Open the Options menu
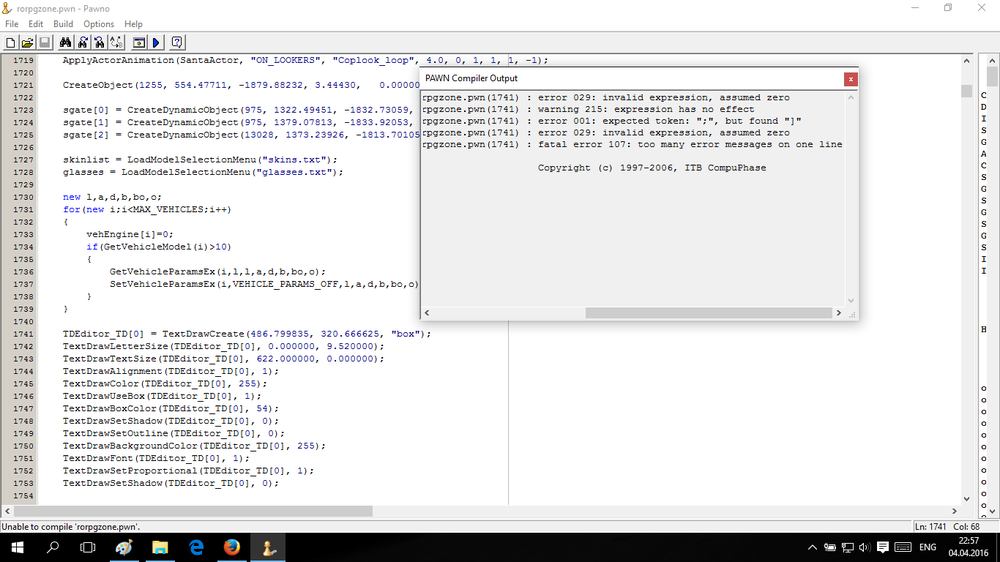 (x=99, y=24)
